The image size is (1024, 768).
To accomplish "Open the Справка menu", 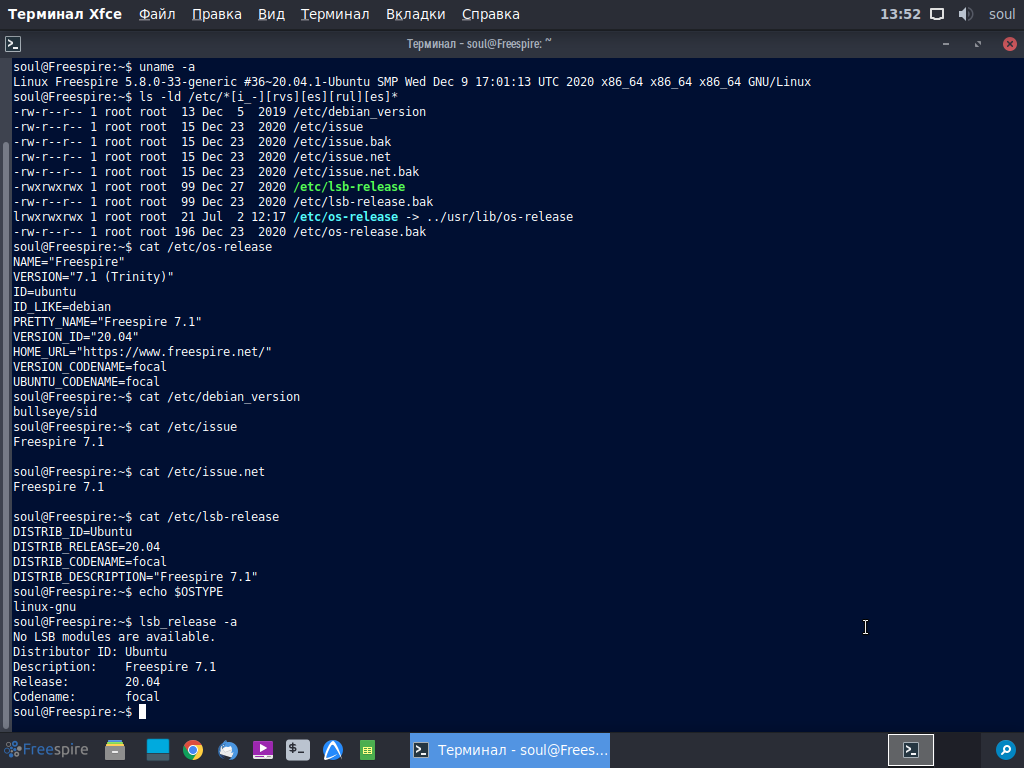I will click(490, 14).
